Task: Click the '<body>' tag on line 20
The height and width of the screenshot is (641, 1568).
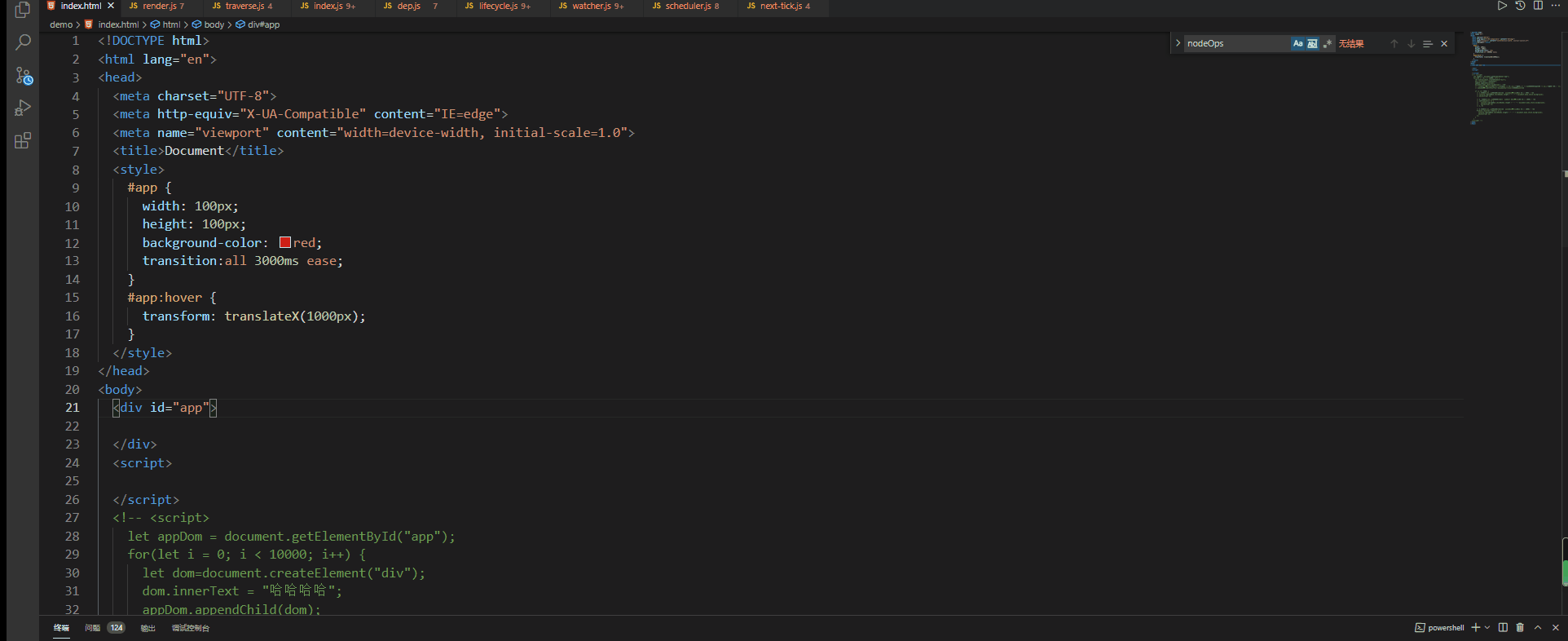Action: coord(120,390)
